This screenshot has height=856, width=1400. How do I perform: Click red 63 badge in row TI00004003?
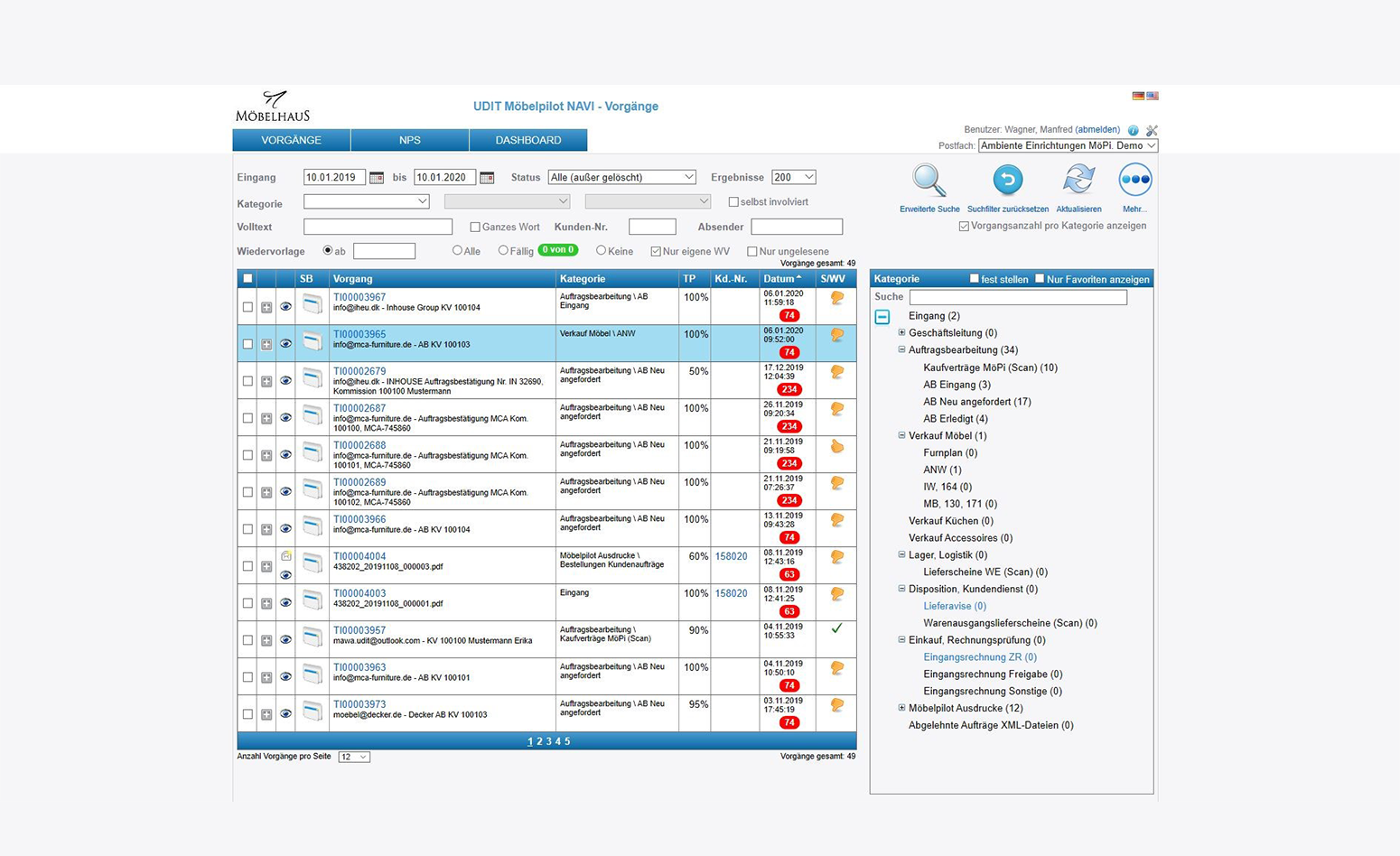pos(789,611)
